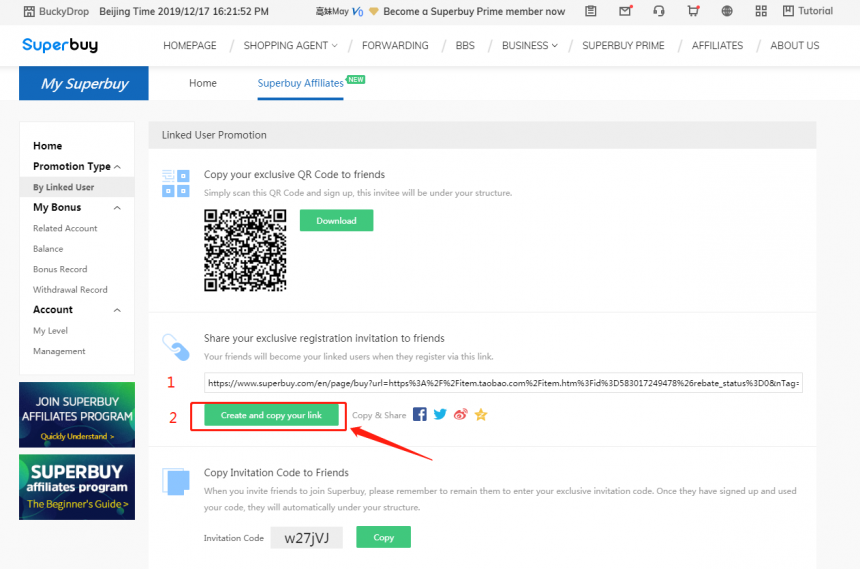Click the registration invitation URL field
860x569 pixels.
tap(503, 383)
